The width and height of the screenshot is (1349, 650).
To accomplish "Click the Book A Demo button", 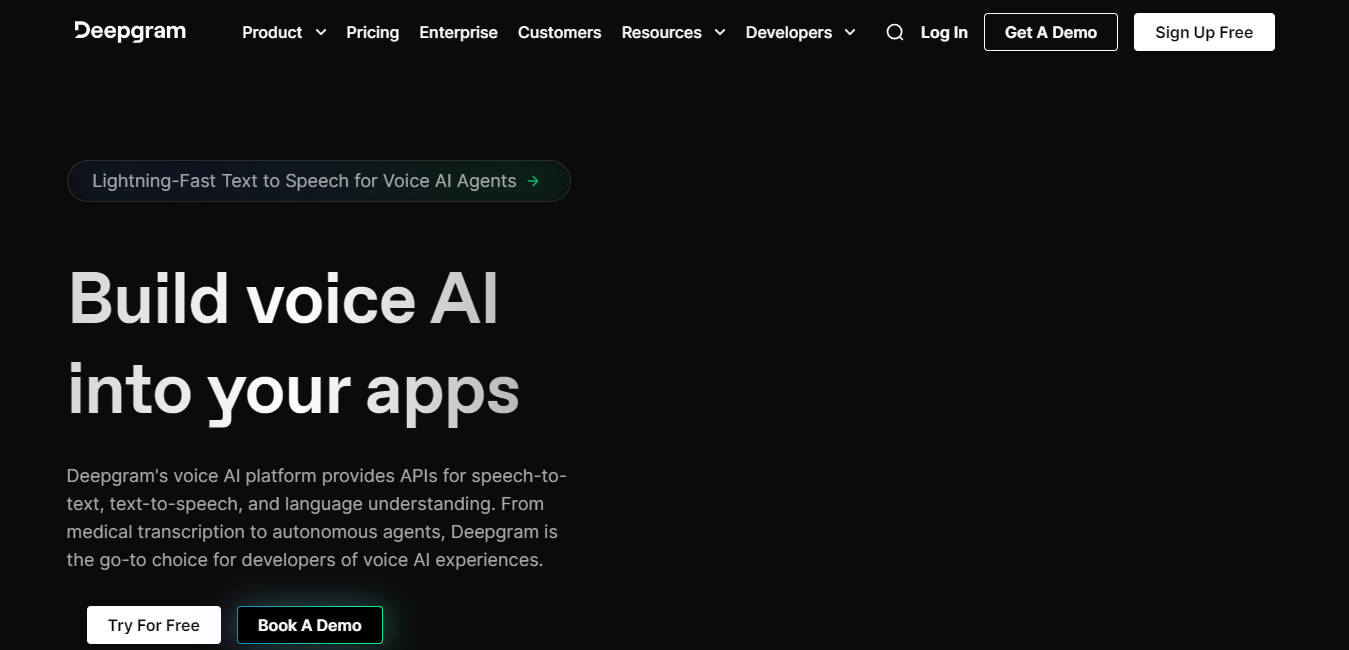I will point(310,625).
